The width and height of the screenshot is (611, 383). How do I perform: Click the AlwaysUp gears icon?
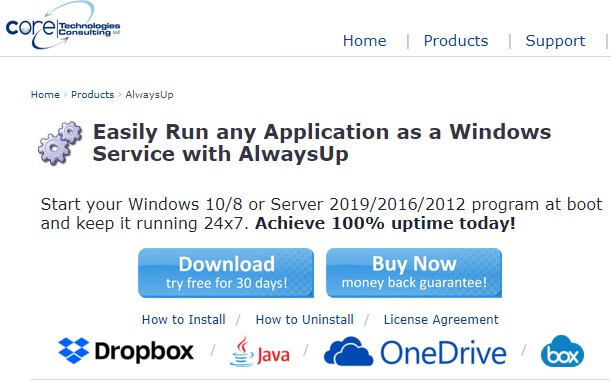[x=60, y=143]
